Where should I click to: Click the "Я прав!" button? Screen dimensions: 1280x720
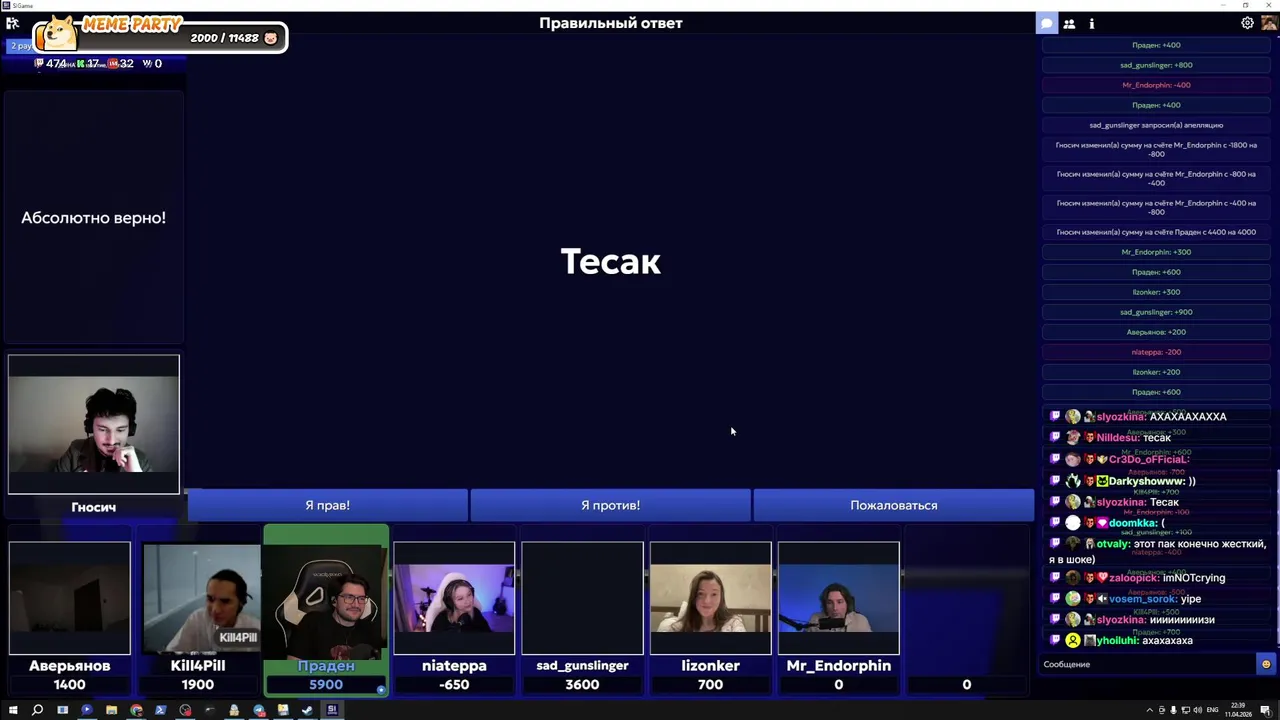click(x=327, y=505)
